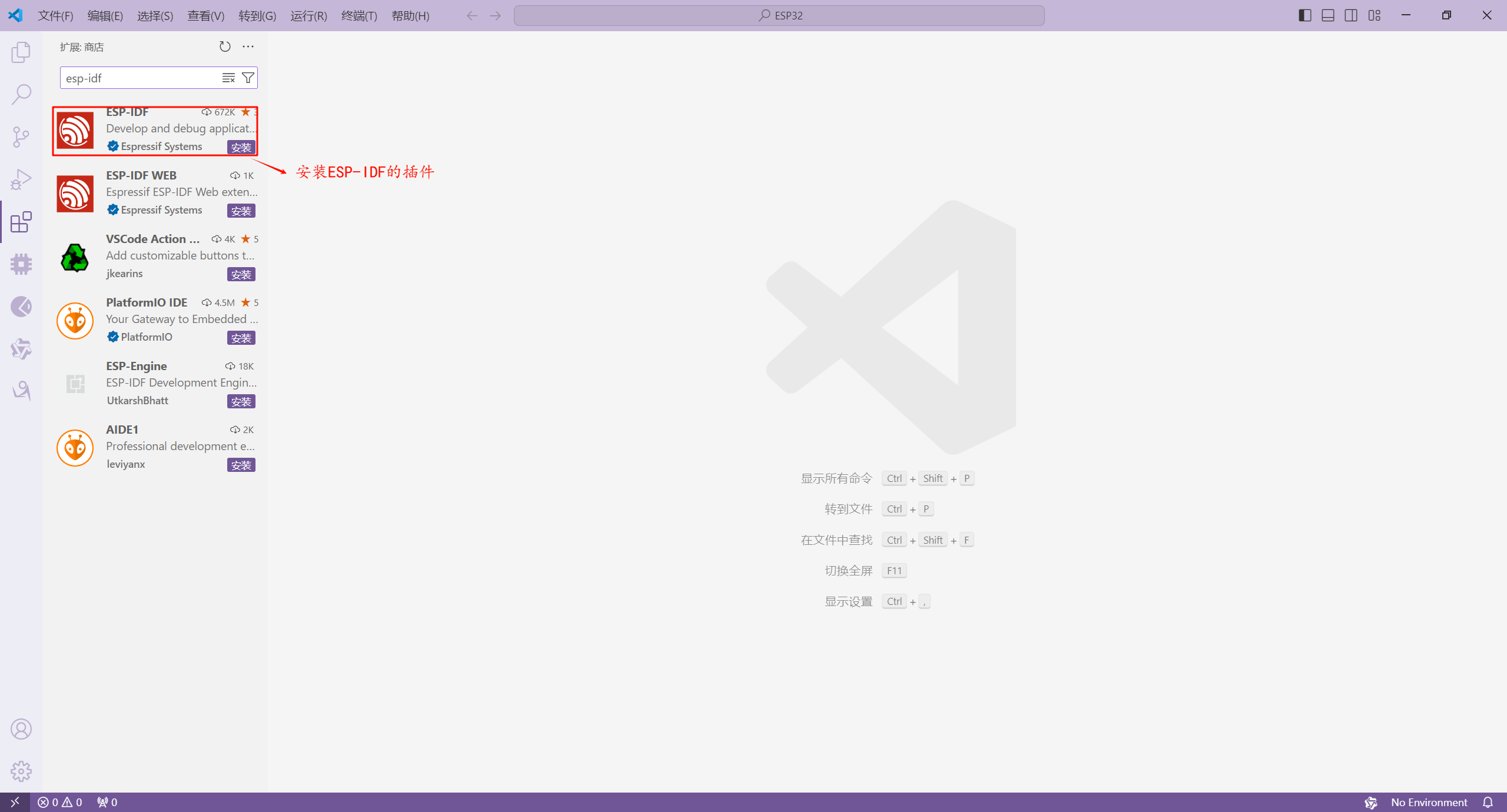Open the 终端(T) menu
The image size is (1507, 812).
[359, 16]
